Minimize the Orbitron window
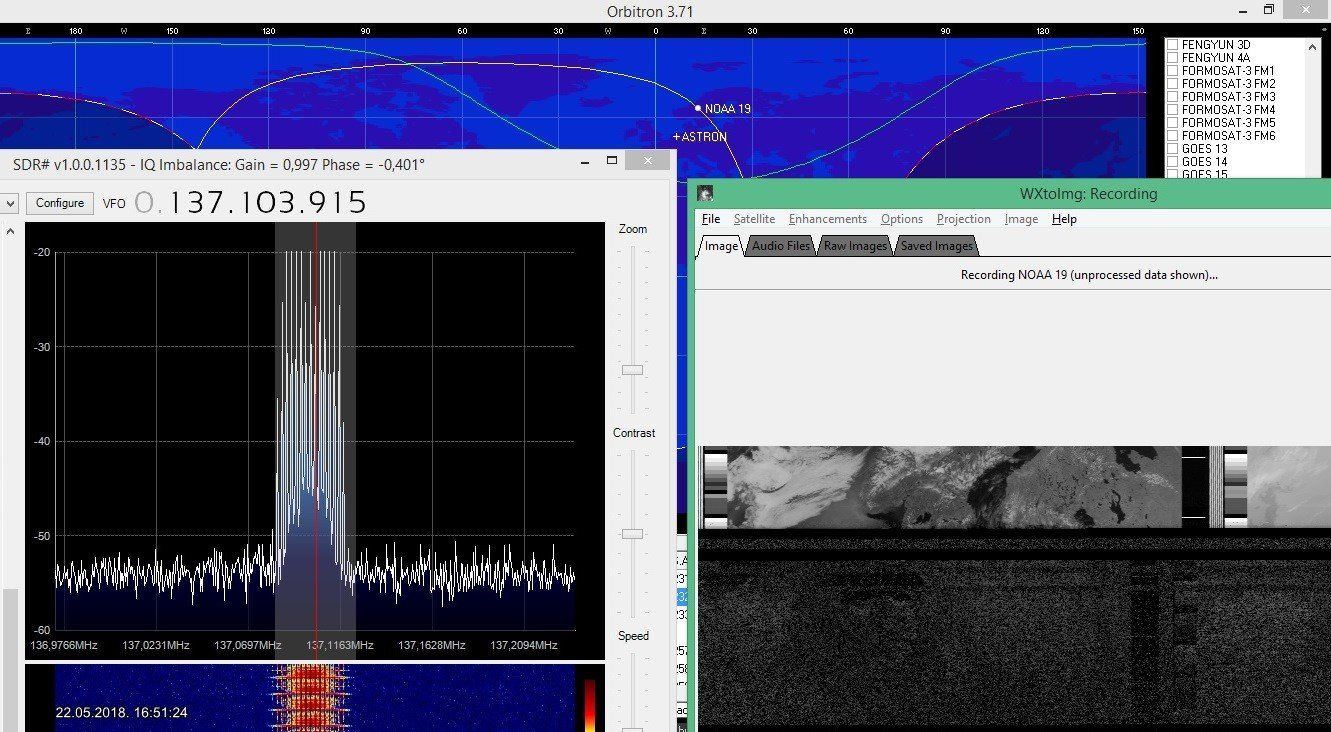Viewport: 1331px width, 732px height. tap(1242, 10)
